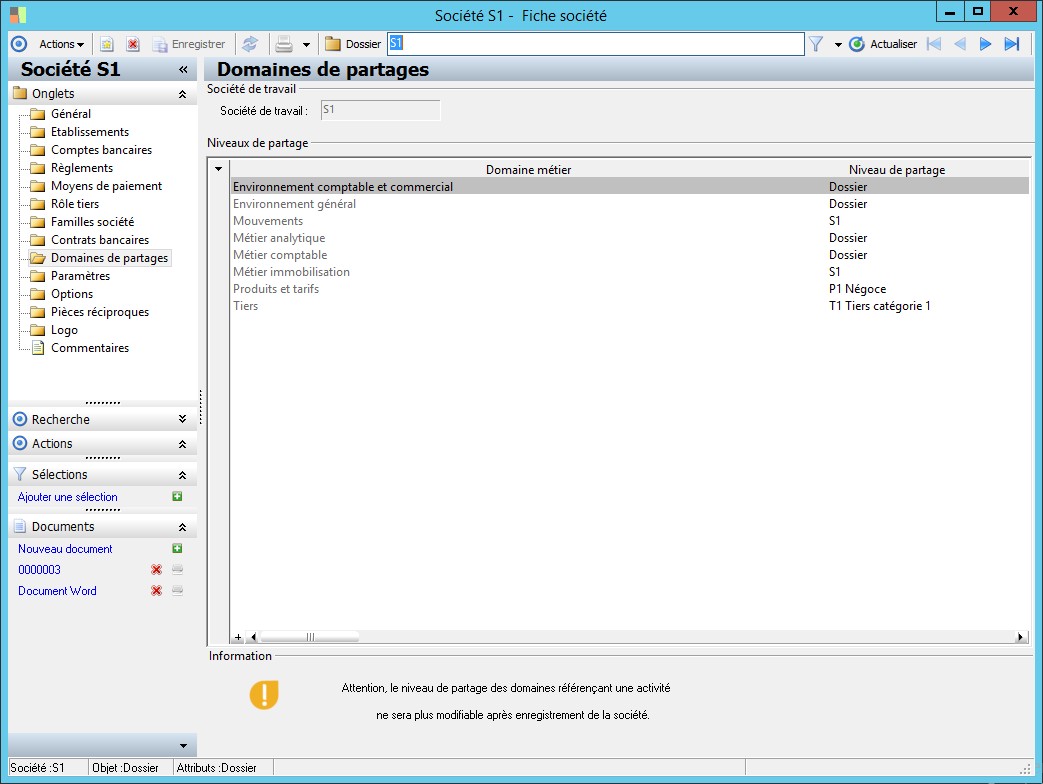Open the print options dropdown arrow
Viewport: 1043px width, 784px height.
[x=306, y=45]
